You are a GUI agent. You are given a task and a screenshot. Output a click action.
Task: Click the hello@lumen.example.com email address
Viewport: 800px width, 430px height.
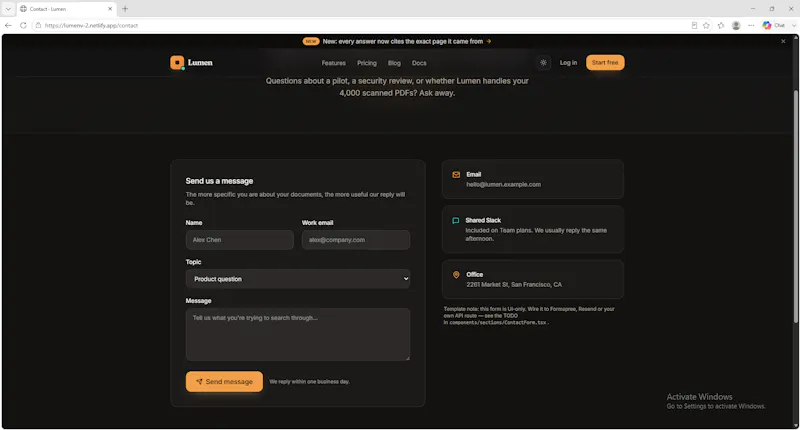point(504,184)
